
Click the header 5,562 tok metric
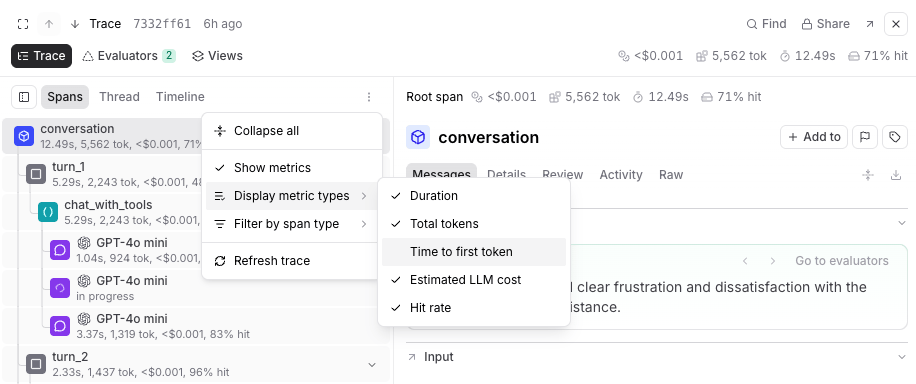point(731,56)
